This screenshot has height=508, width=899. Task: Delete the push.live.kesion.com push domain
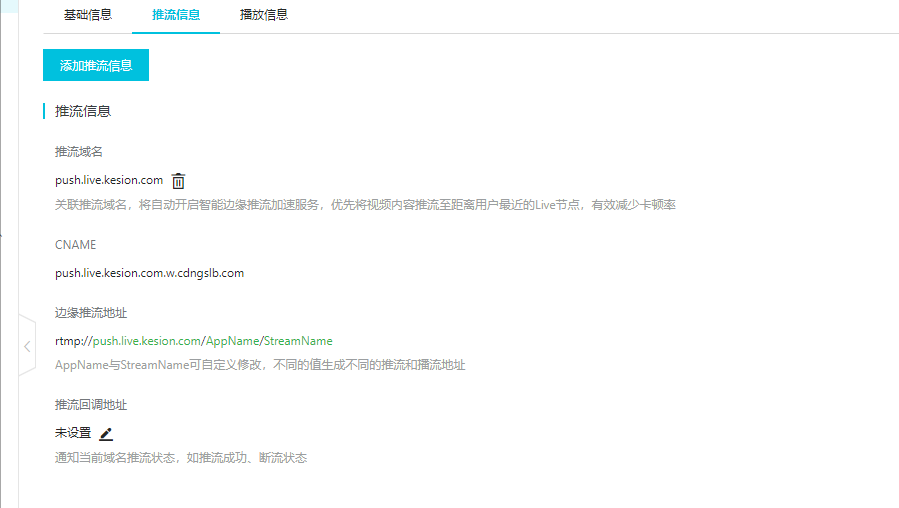178,181
